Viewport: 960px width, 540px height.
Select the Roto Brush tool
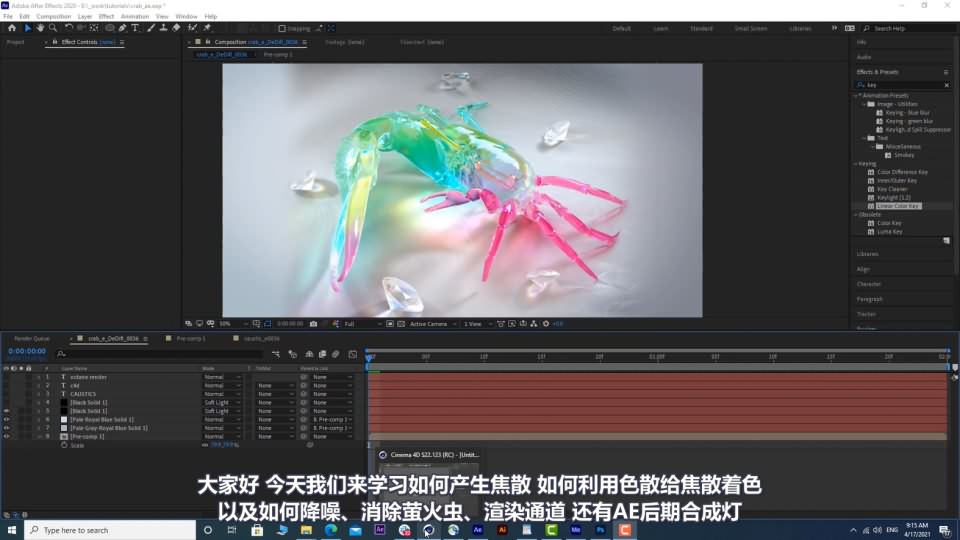click(x=192, y=28)
